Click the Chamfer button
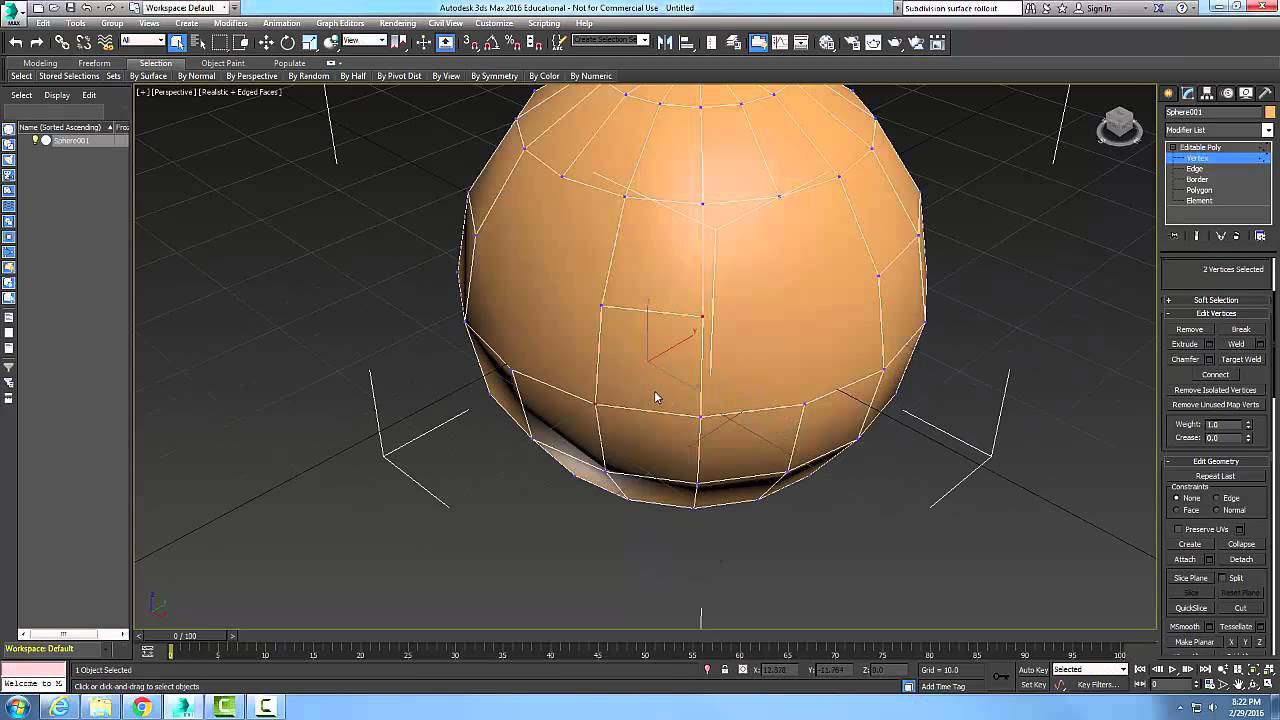The image size is (1280, 720). coord(1185,359)
